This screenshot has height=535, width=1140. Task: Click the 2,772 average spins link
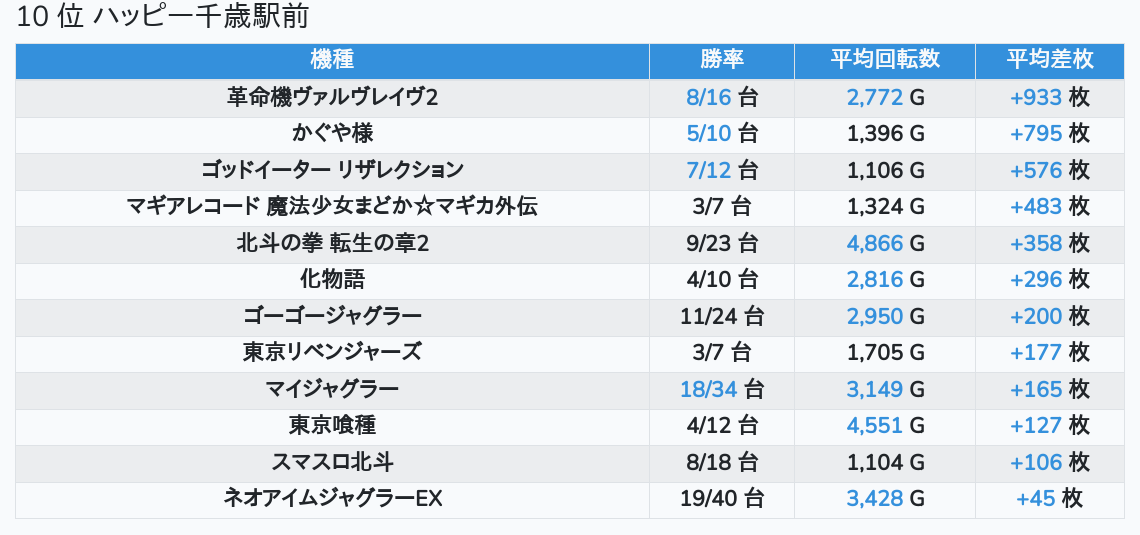[x=874, y=97]
